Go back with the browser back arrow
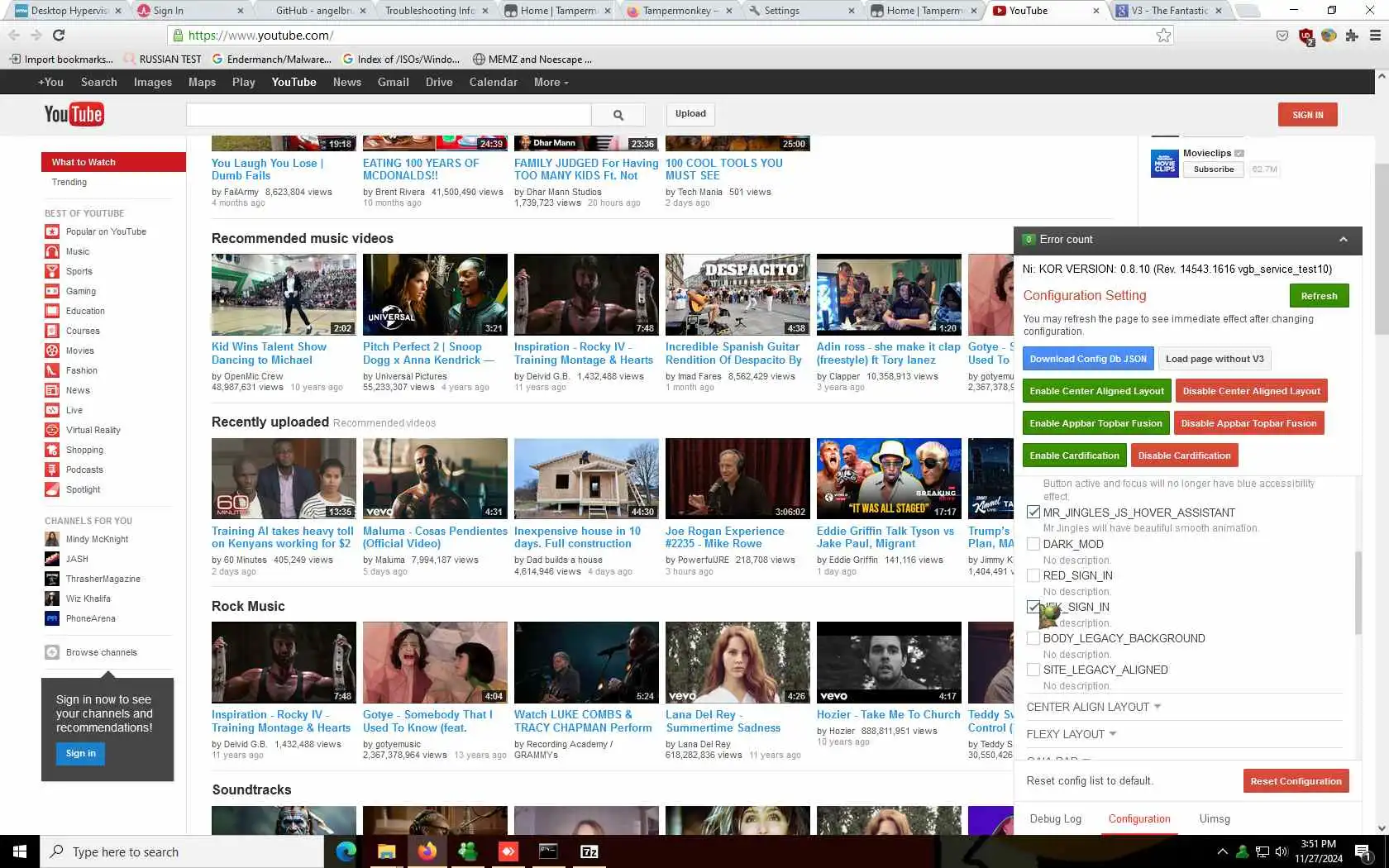This screenshot has height=868, width=1389. pyautogui.click(x=14, y=36)
